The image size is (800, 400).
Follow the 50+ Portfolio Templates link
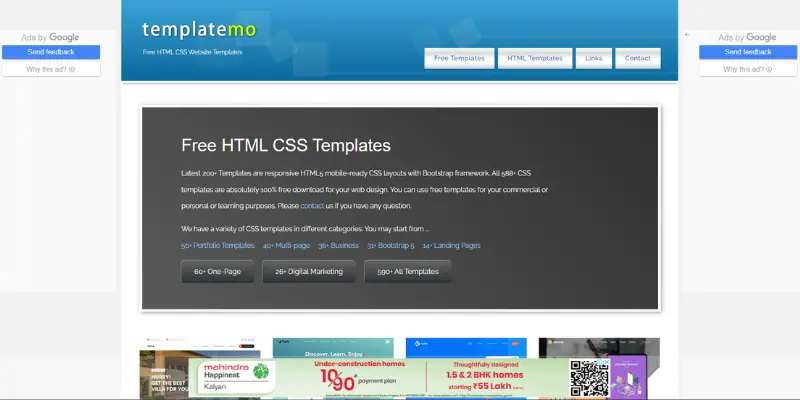coord(217,245)
